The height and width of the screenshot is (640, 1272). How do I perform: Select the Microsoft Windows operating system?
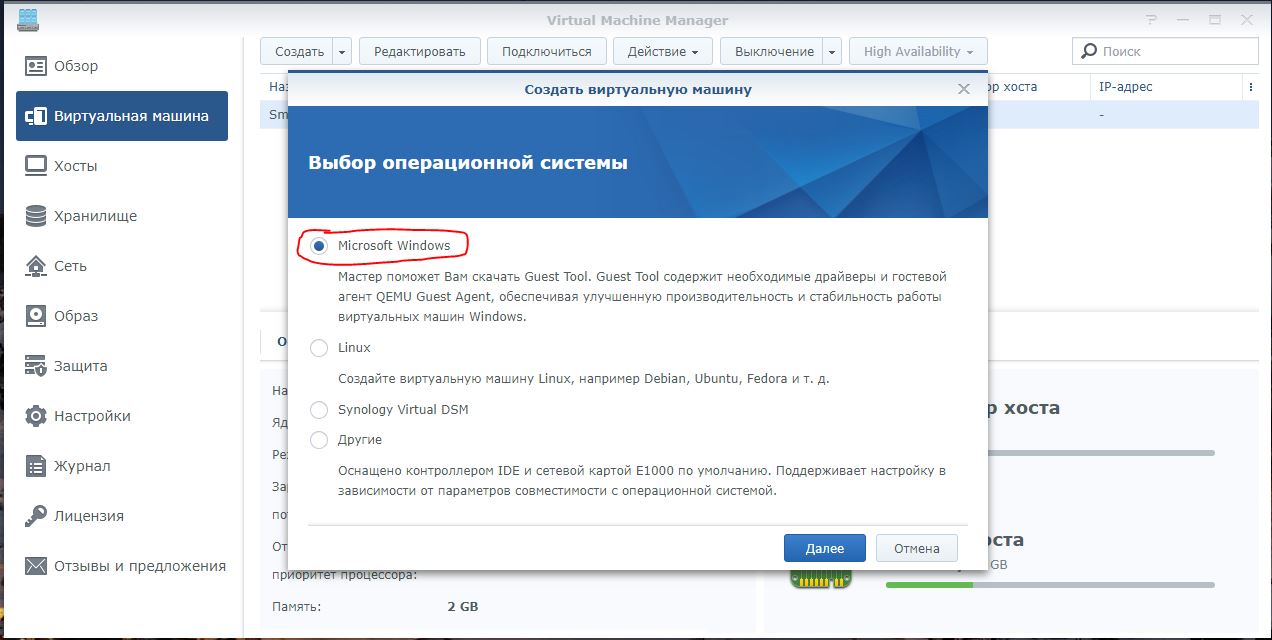click(x=318, y=244)
